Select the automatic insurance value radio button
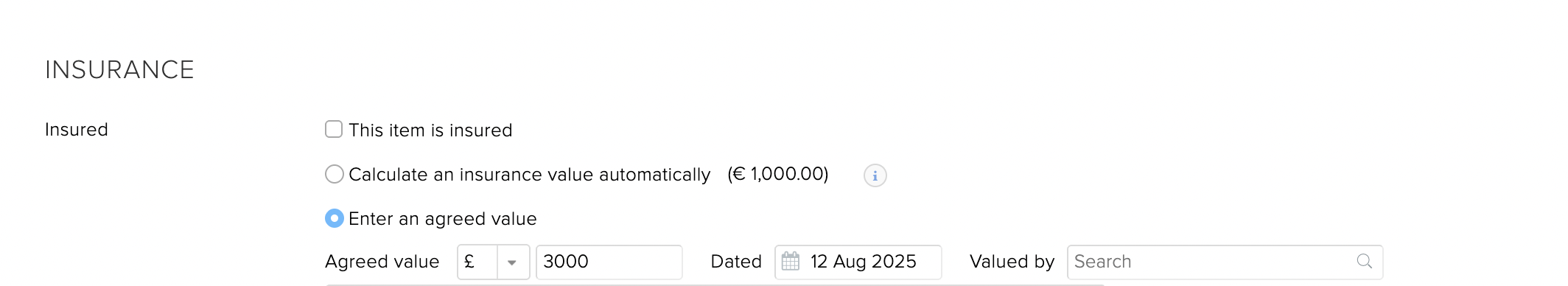This screenshot has width=1568, height=286. point(335,174)
